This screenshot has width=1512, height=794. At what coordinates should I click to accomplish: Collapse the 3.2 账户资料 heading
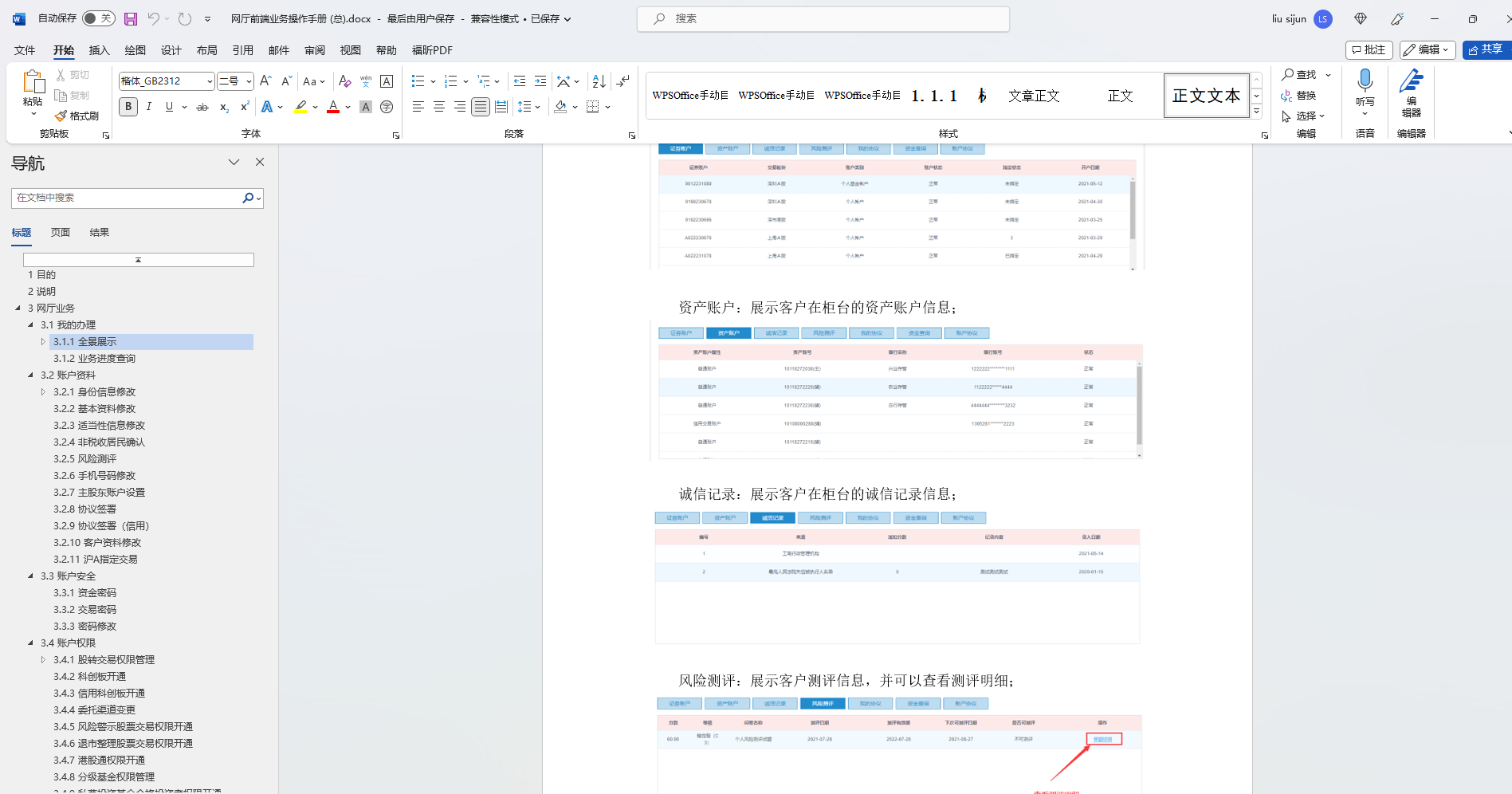30,375
